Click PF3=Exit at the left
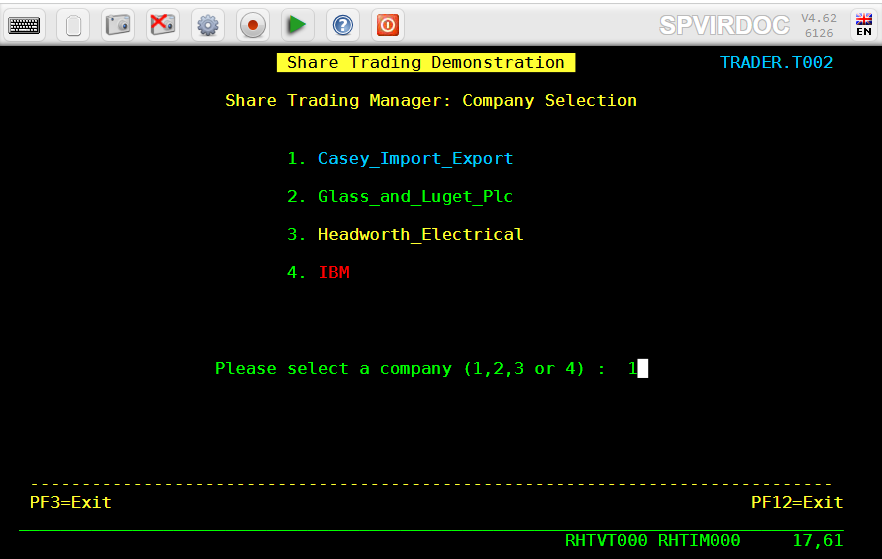Screen dimensions: 882x559 tap(71, 502)
